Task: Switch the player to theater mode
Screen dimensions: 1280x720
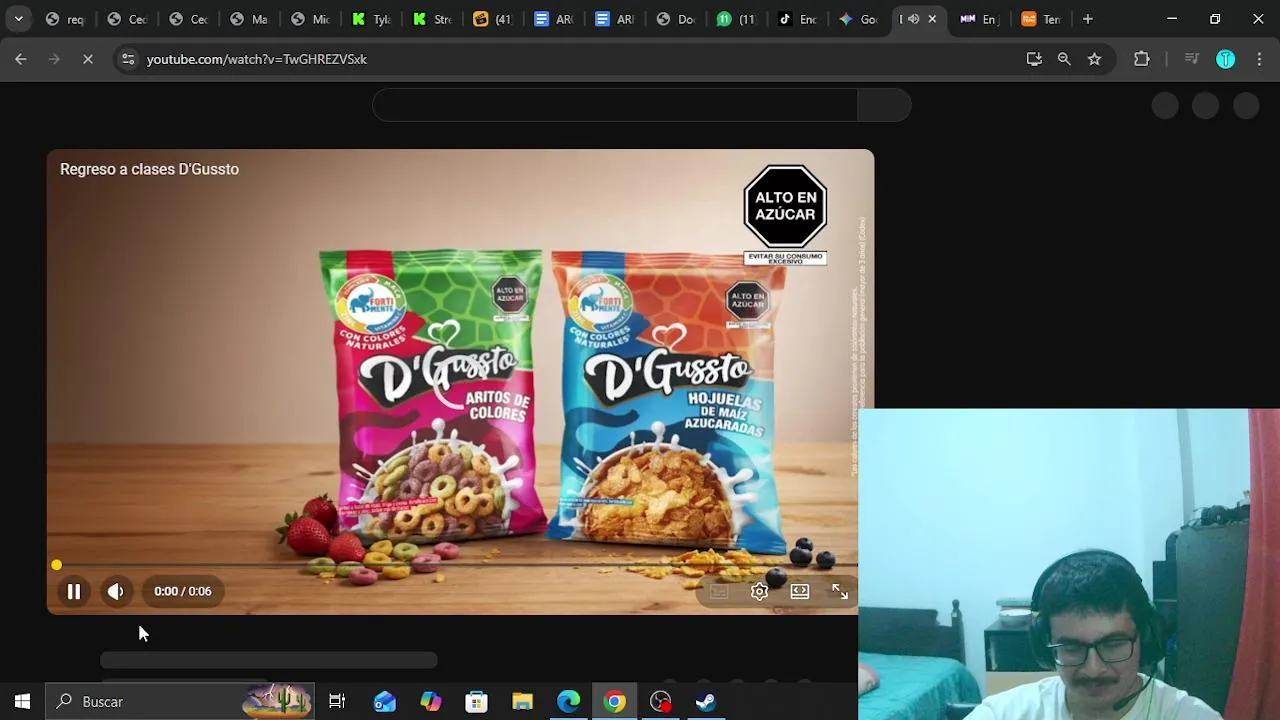Action: pyautogui.click(x=799, y=591)
